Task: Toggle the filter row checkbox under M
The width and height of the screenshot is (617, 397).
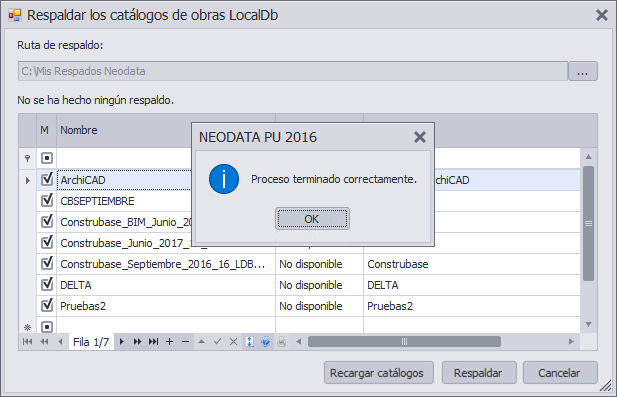Action: pos(47,158)
